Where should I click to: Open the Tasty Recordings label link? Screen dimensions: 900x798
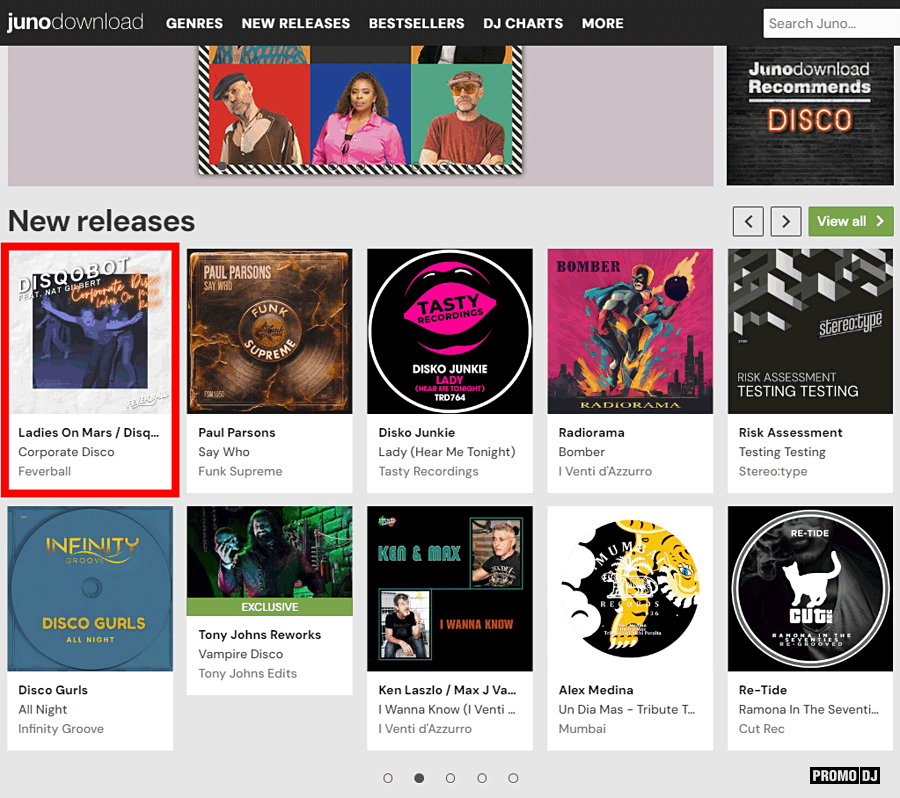coord(428,471)
